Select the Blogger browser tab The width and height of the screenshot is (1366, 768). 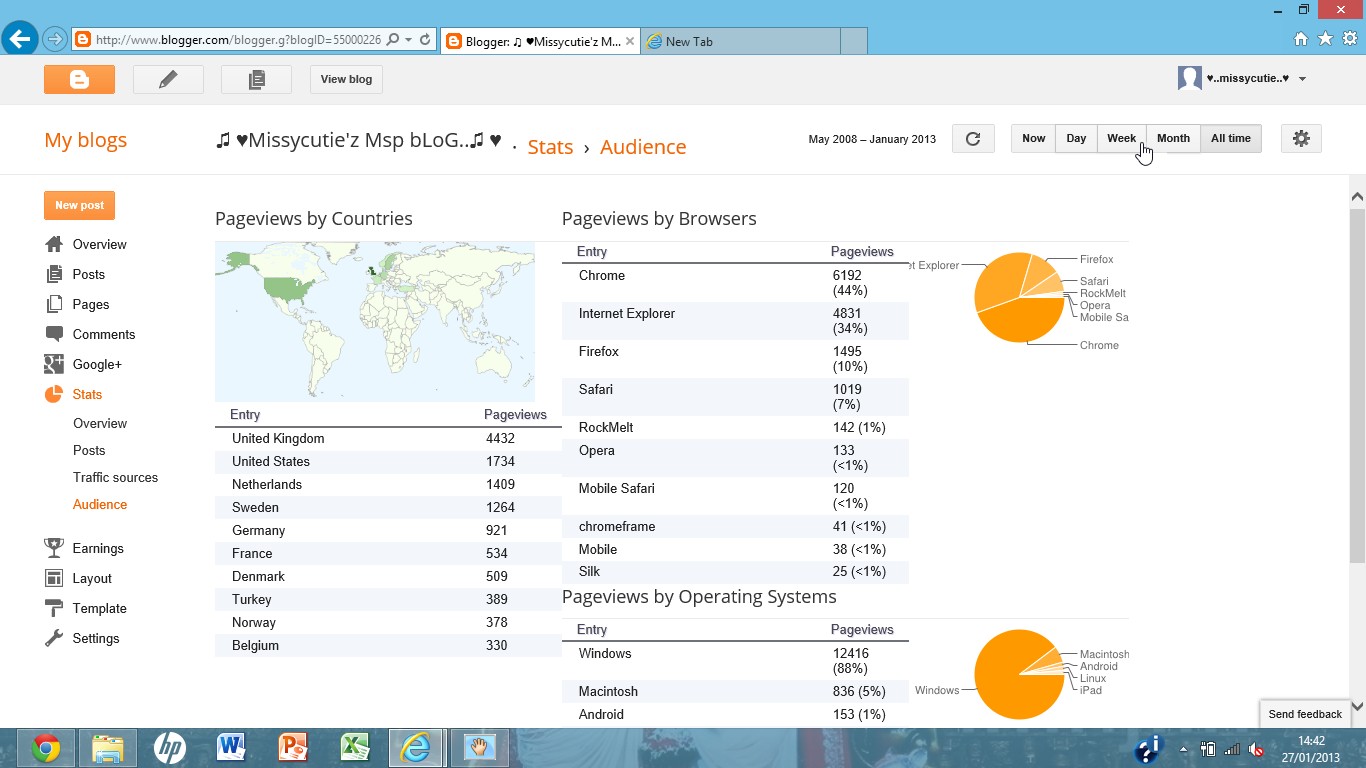coord(539,41)
